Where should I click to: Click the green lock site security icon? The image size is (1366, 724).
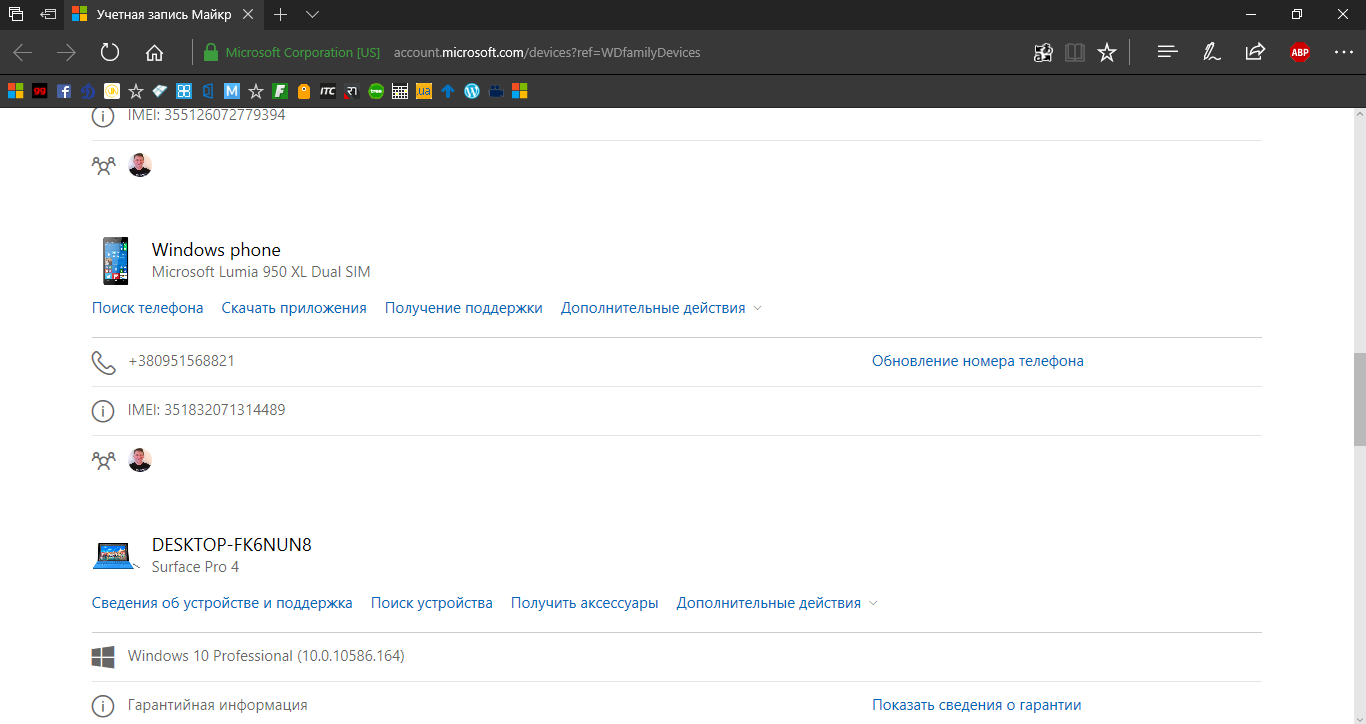tap(210, 52)
